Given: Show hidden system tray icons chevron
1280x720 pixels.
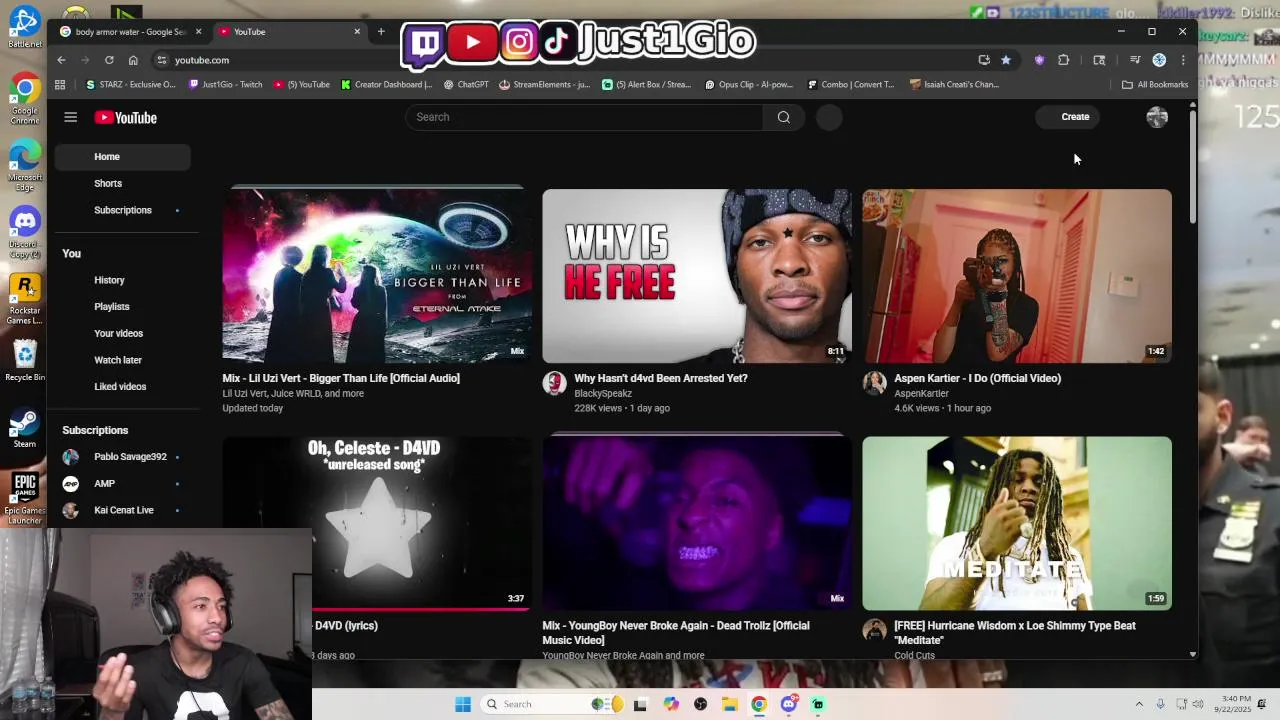Looking at the screenshot, I should click(x=1139, y=704).
